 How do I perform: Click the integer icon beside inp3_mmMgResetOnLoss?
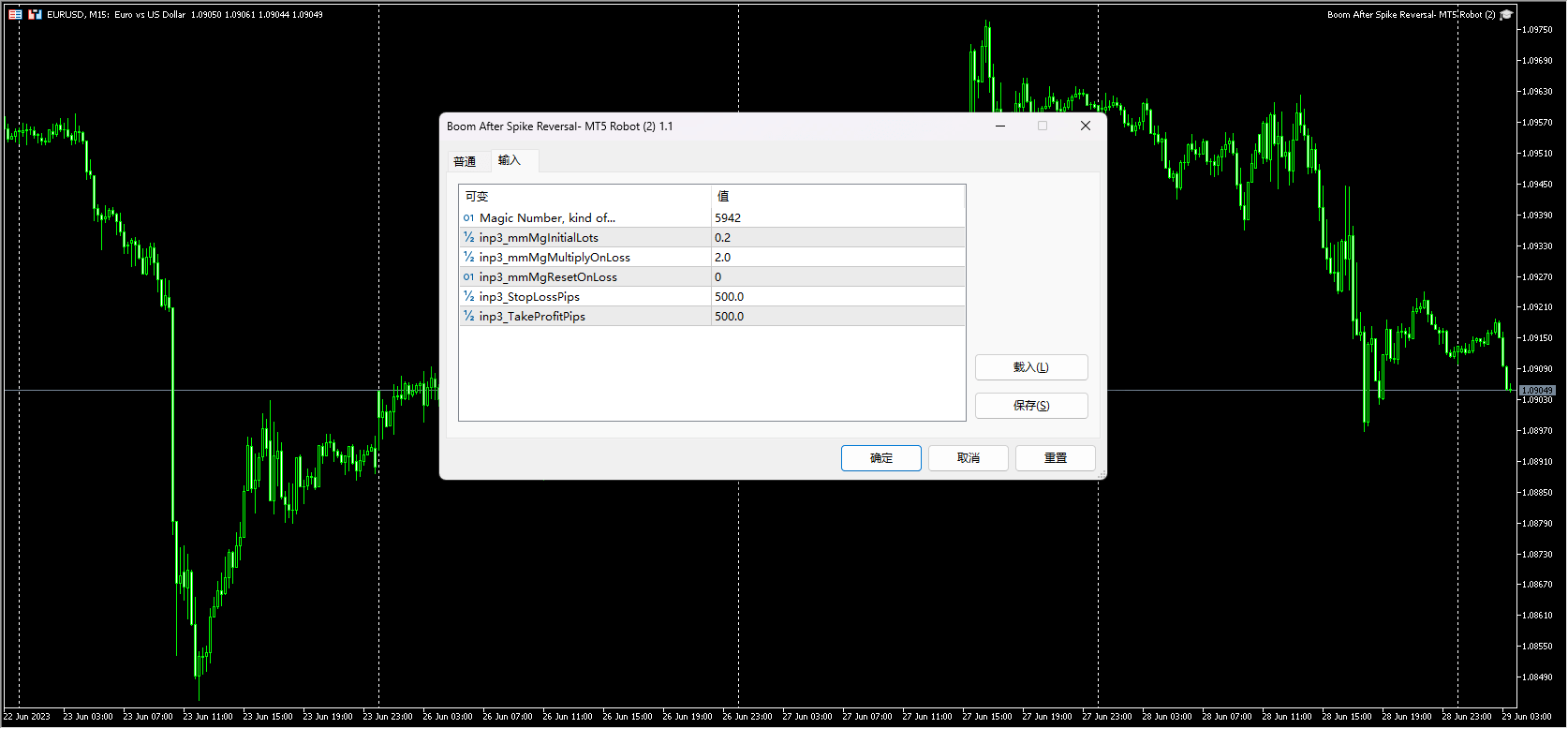468,277
